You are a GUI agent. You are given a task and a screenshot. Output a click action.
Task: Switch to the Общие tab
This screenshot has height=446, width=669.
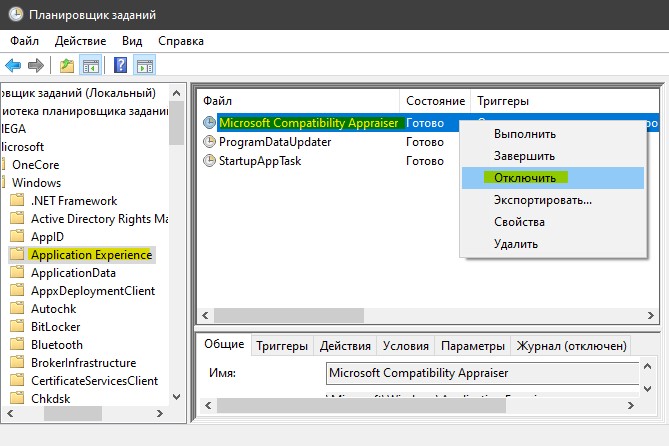[224, 344]
